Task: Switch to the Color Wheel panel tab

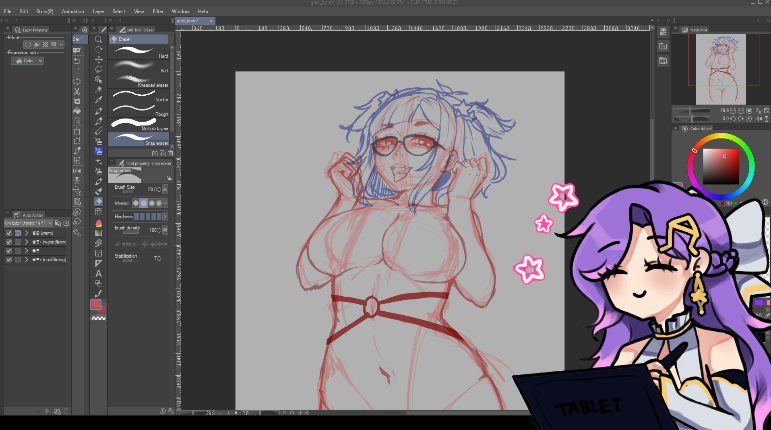Action: [x=697, y=128]
